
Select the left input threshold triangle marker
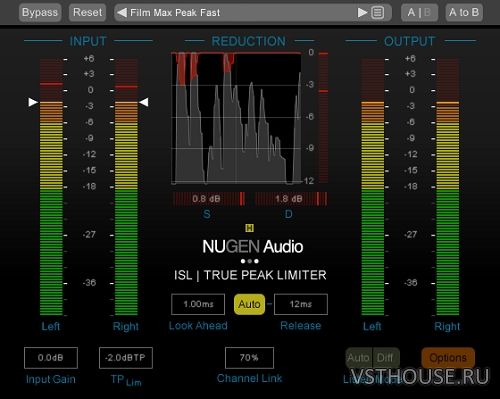(33, 102)
